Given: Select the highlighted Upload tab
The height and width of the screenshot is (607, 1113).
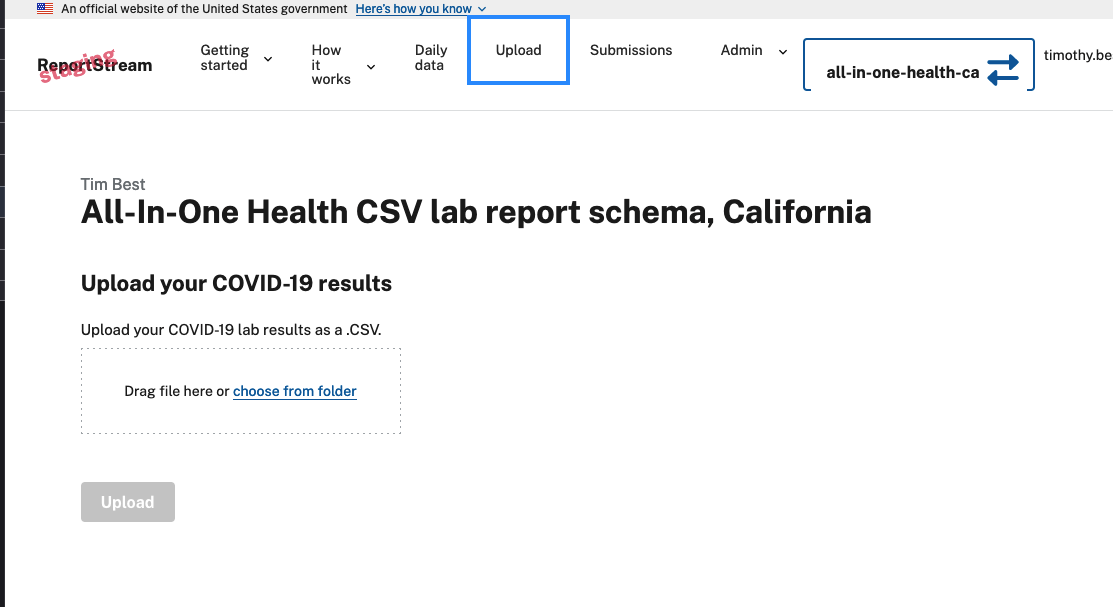Looking at the screenshot, I should 518,50.
